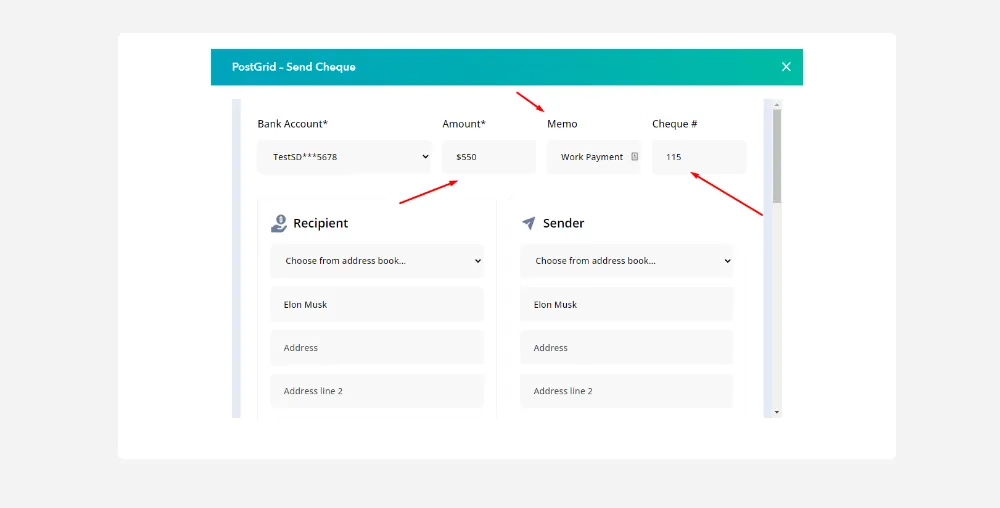Expand Sender address book dropdown
Image resolution: width=1000 pixels, height=508 pixels.
click(626, 261)
